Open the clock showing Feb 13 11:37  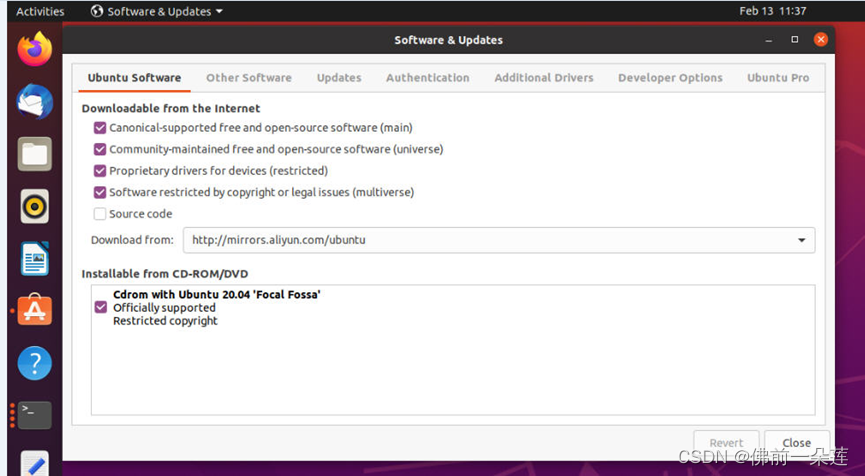[x=772, y=11]
